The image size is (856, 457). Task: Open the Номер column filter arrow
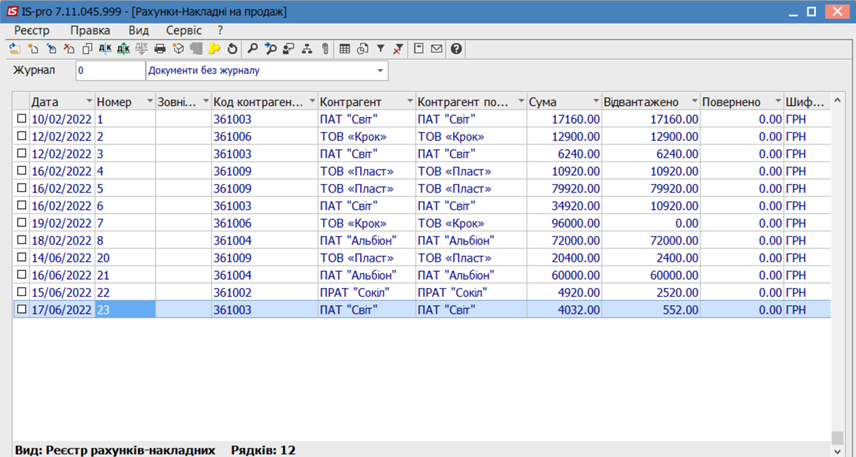click(150, 102)
